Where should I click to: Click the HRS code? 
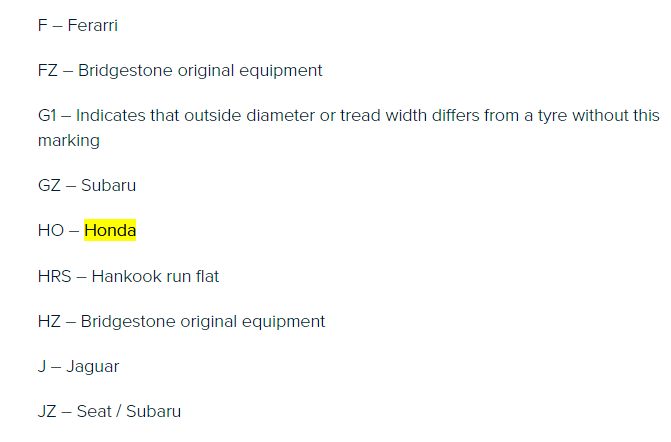click(x=54, y=276)
